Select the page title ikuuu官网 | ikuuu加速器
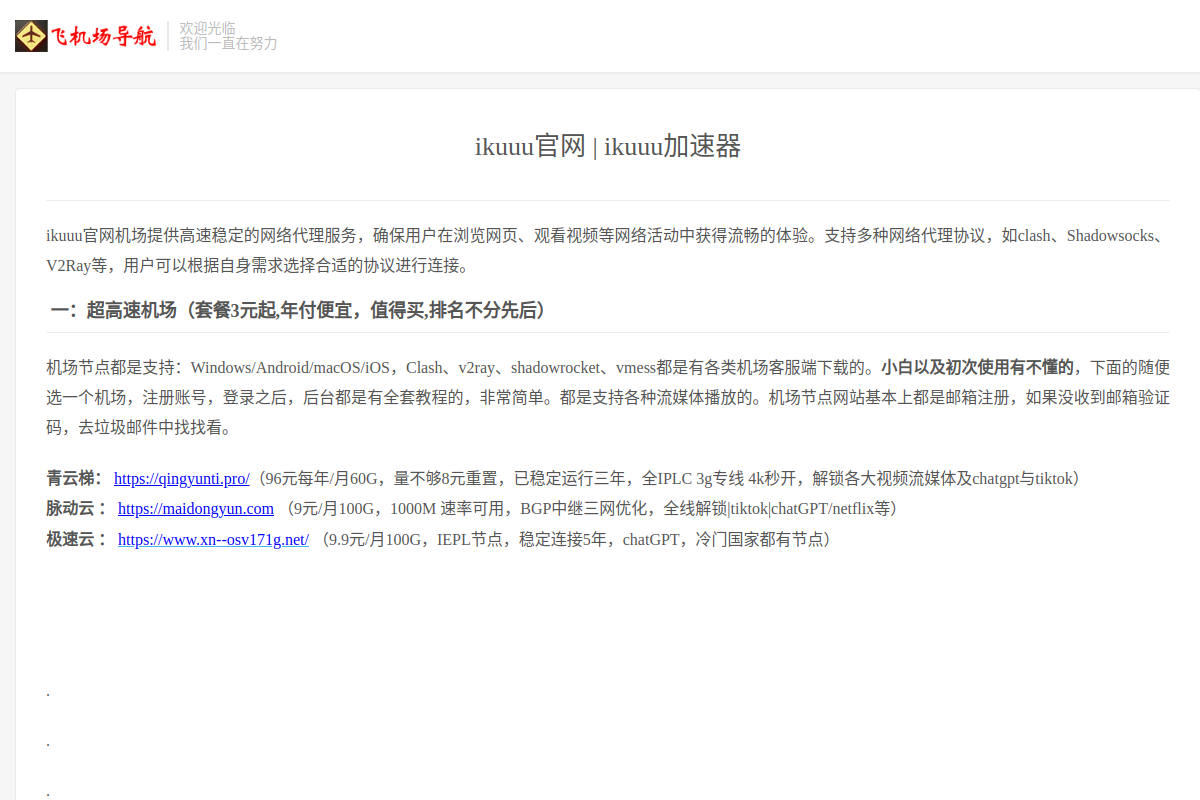 (x=608, y=147)
